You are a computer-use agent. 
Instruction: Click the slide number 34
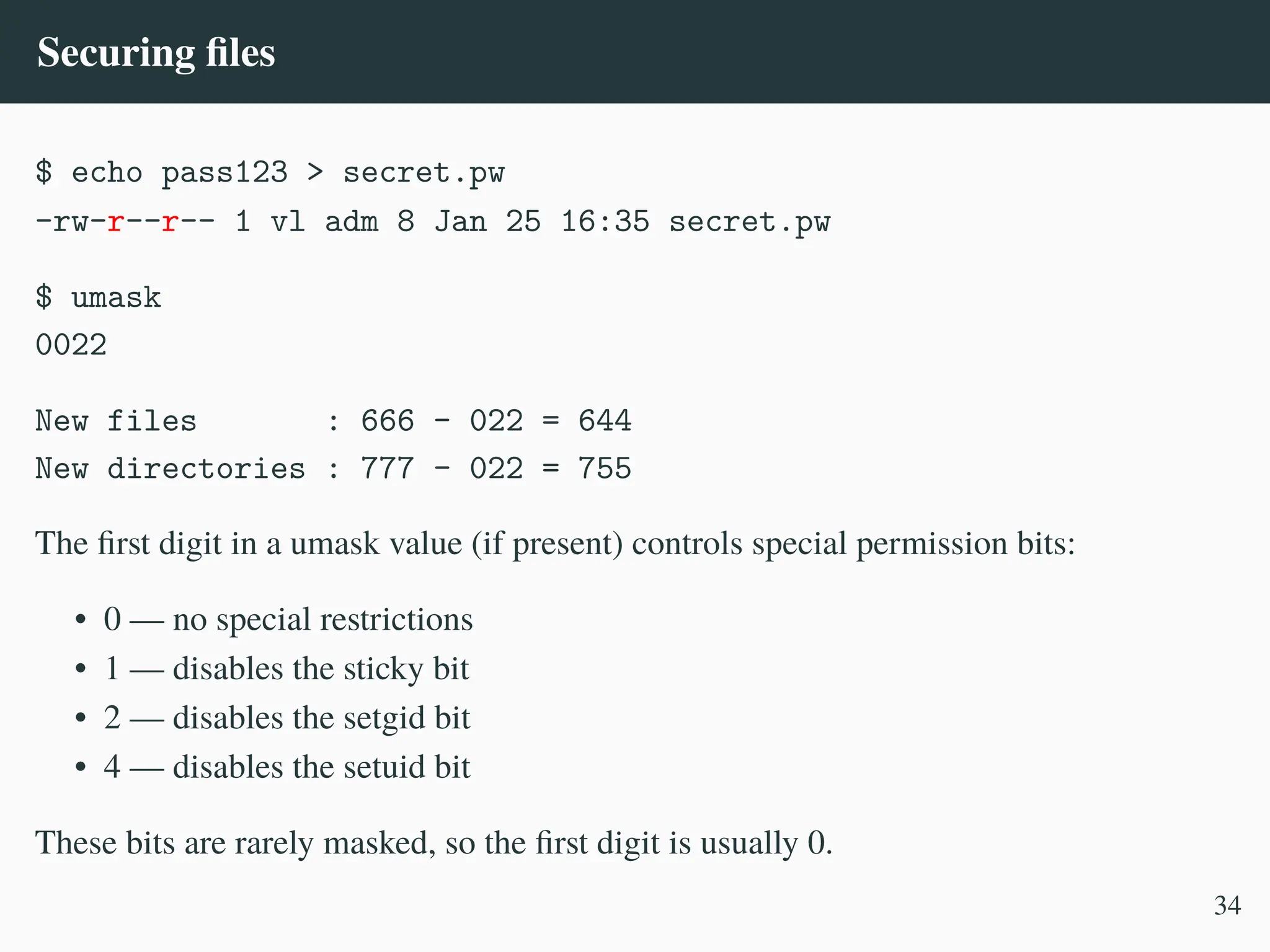pos(1227,906)
